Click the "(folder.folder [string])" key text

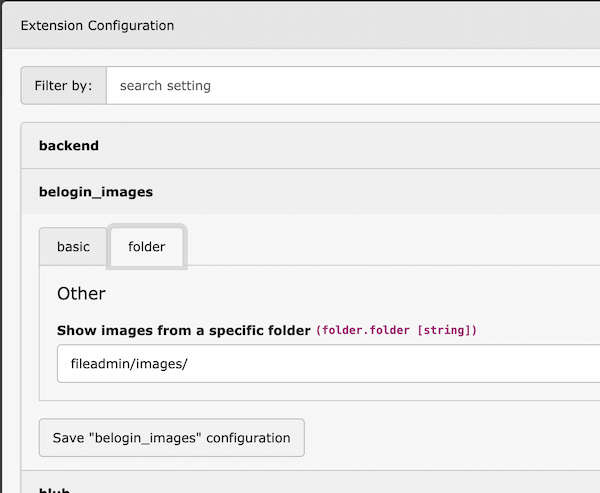click(396, 331)
